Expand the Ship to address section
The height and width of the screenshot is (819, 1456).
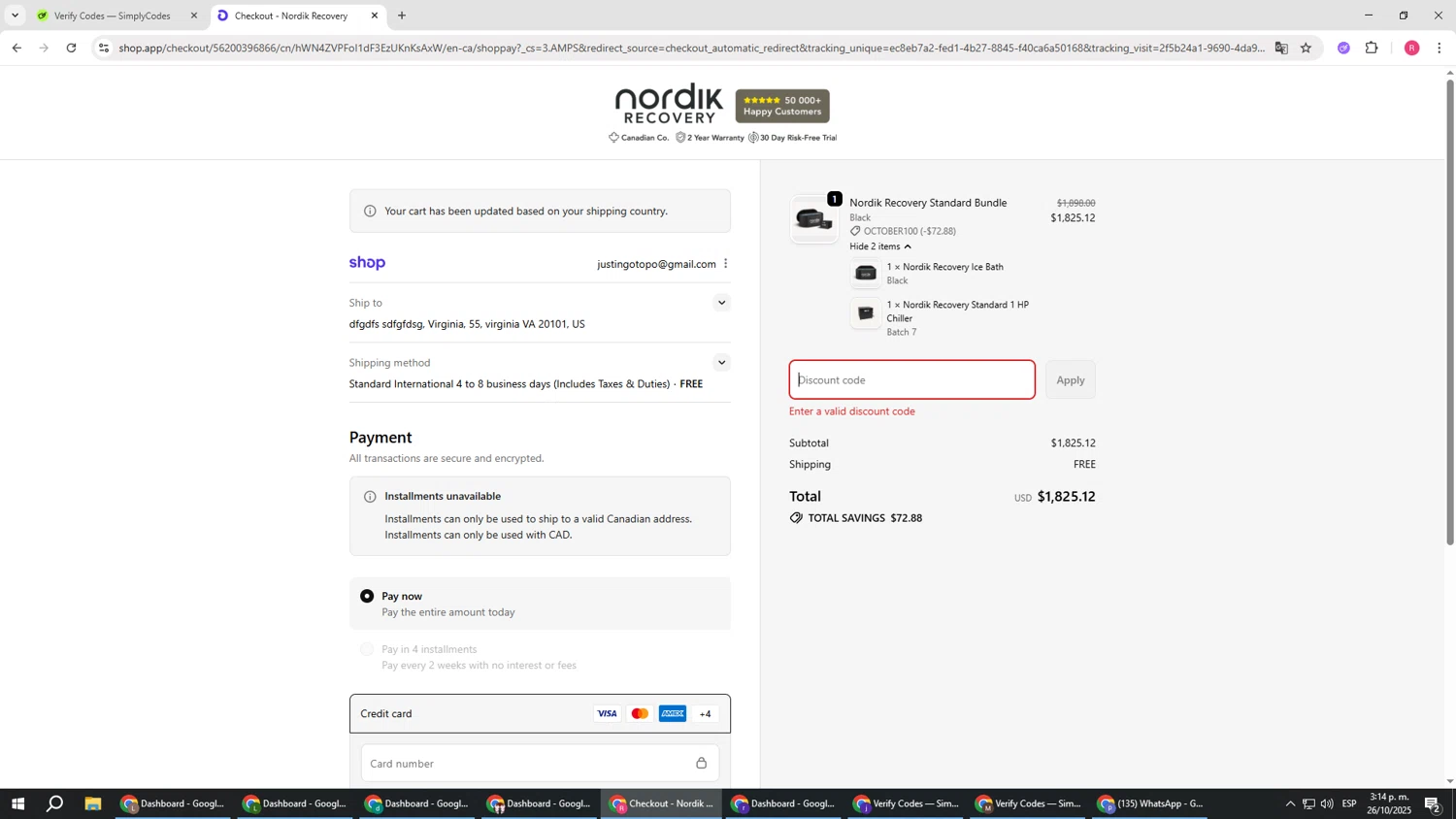click(x=721, y=303)
